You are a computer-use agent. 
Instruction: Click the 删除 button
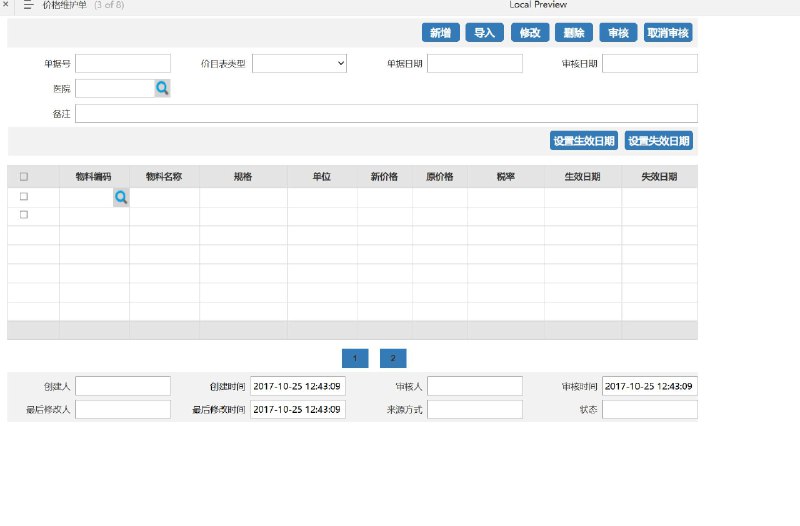coord(574,33)
